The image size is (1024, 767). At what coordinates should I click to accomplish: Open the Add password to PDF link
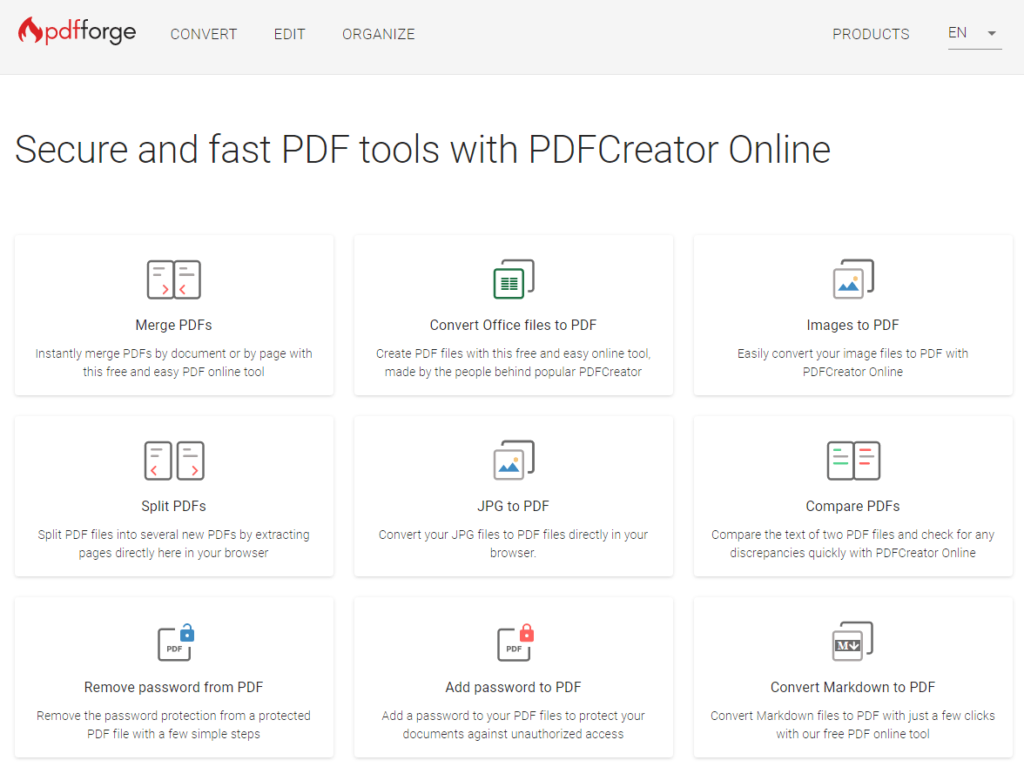click(x=513, y=687)
